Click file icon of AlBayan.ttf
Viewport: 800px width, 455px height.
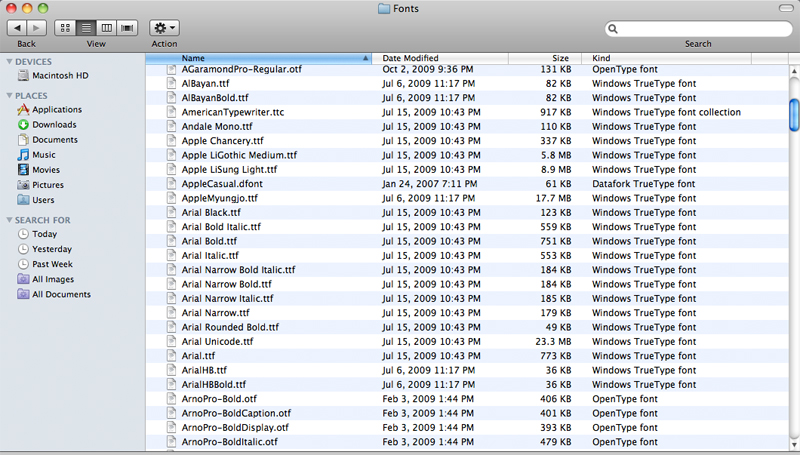(171, 84)
